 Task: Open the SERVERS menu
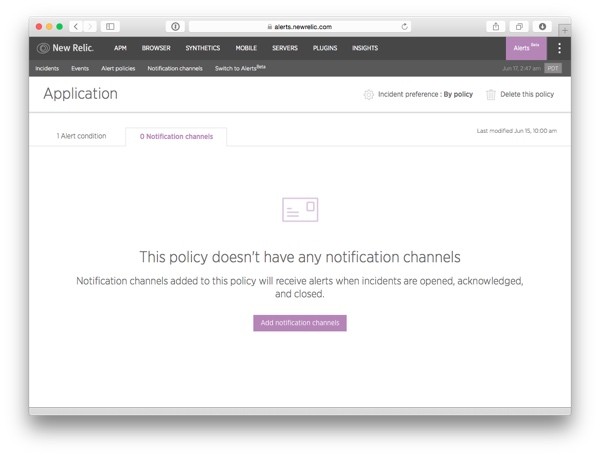pyautogui.click(x=285, y=48)
